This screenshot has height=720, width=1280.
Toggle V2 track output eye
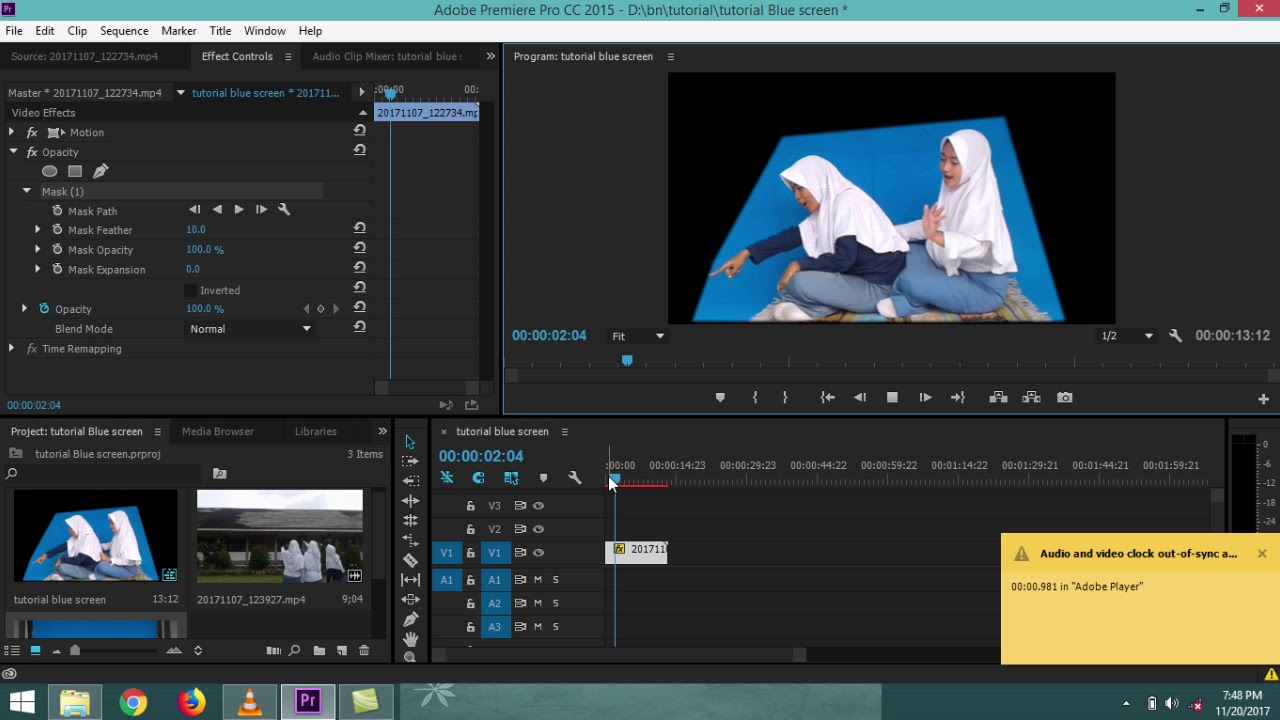(x=538, y=529)
